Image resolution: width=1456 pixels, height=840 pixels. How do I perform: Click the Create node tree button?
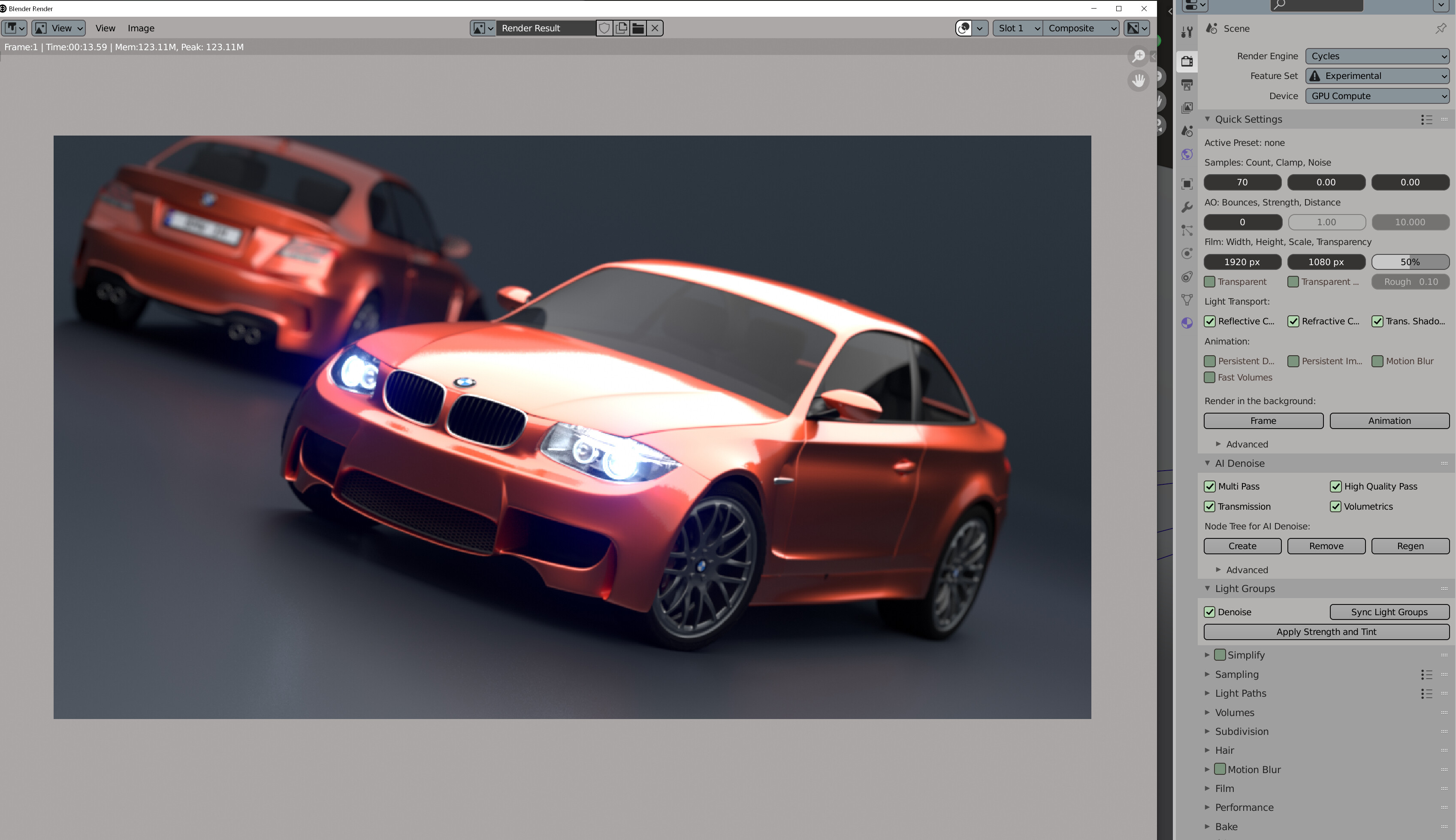pos(1242,546)
